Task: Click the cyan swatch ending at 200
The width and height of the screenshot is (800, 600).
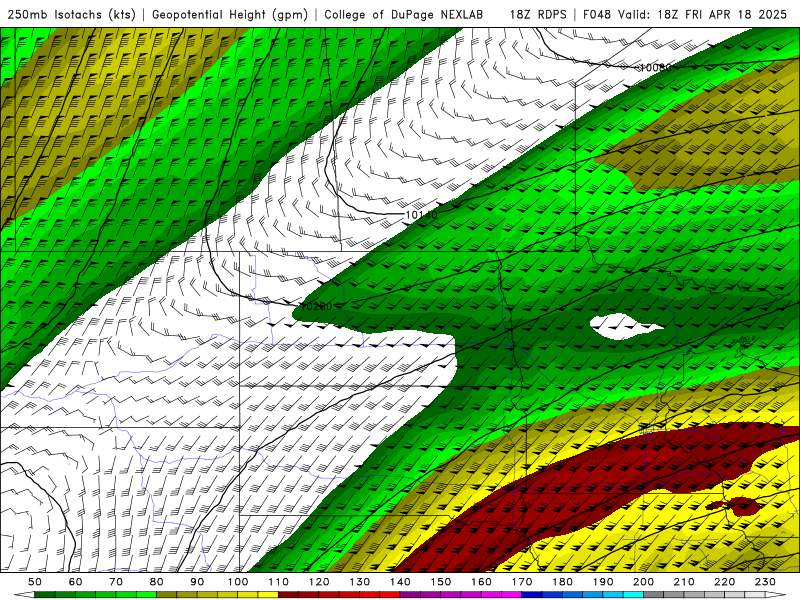Action: 633,595
